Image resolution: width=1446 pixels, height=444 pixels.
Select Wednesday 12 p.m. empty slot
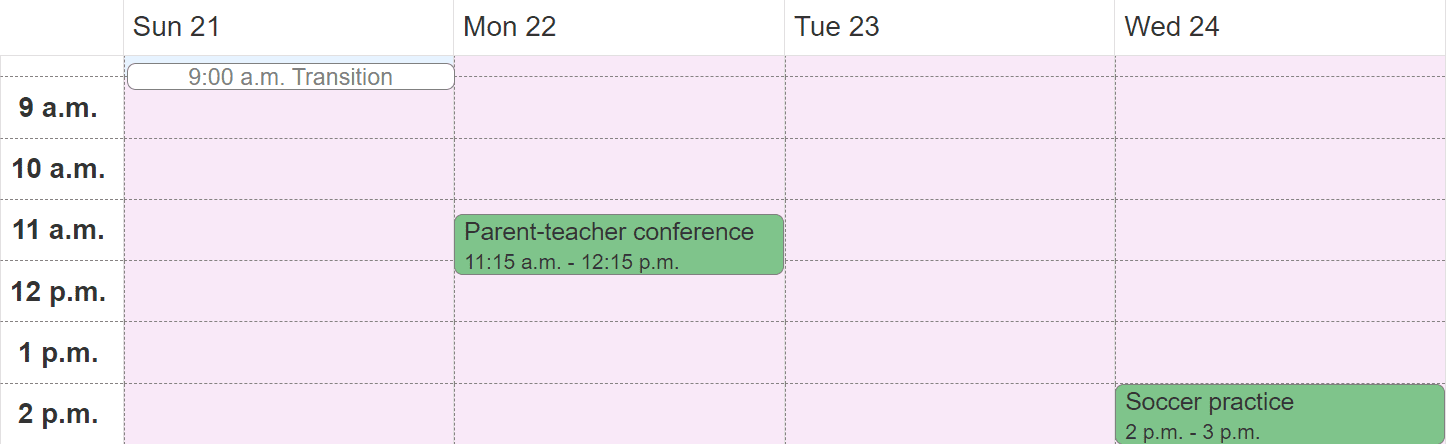[x=1280, y=292]
